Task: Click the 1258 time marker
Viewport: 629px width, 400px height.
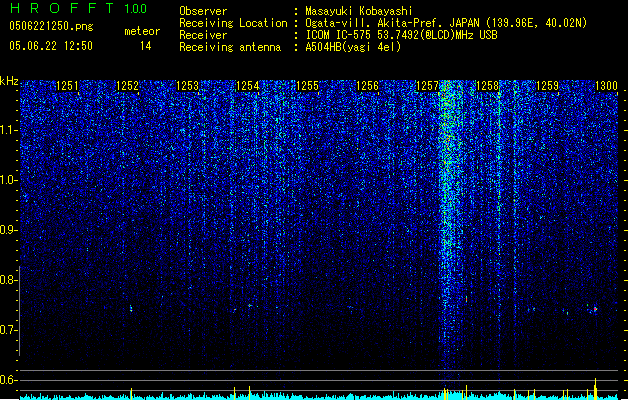Action: (487, 86)
